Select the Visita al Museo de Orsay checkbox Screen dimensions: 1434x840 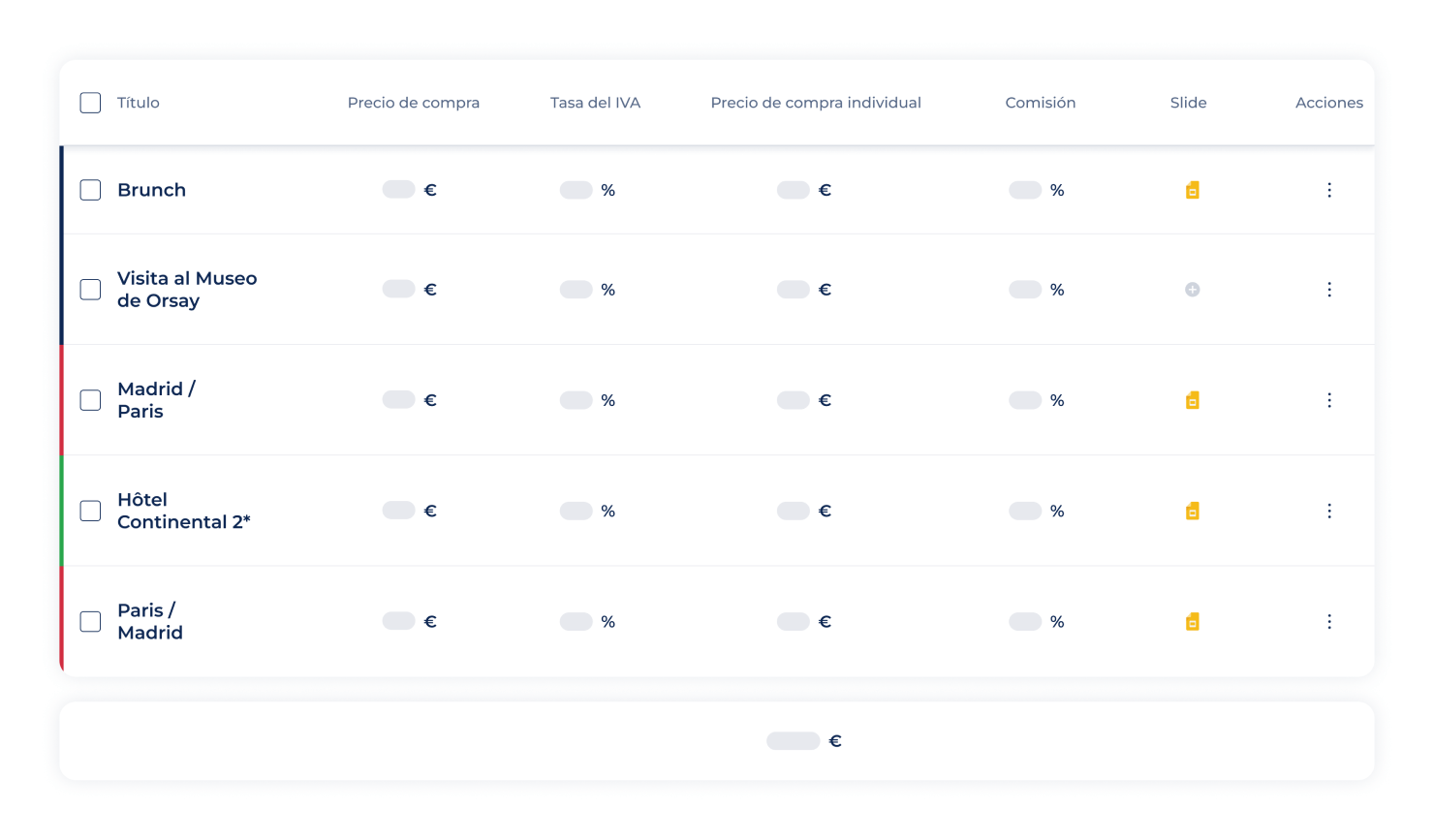pyautogui.click(x=90, y=290)
